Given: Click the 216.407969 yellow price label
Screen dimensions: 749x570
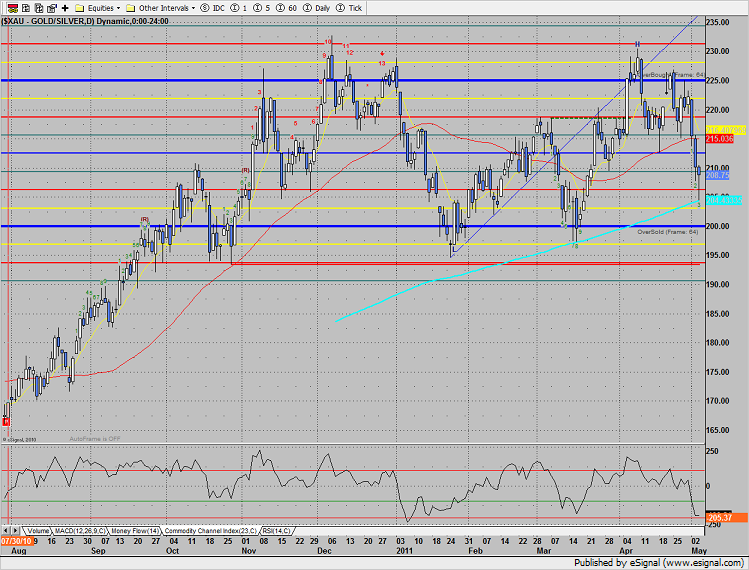Looking at the screenshot, I should pos(725,130).
